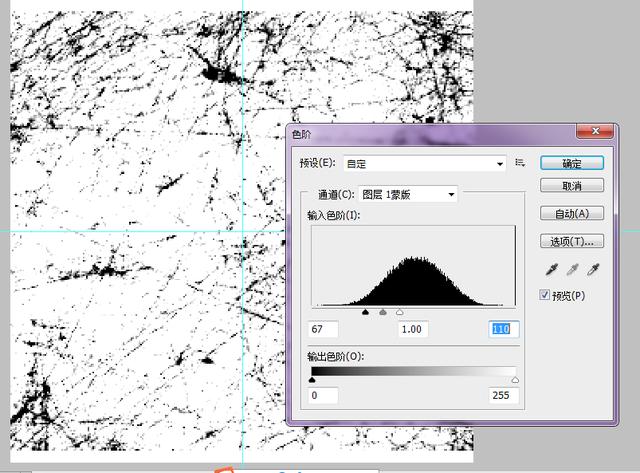Click the input levels histogram
This screenshot has height=473, width=640.
click(x=413, y=266)
